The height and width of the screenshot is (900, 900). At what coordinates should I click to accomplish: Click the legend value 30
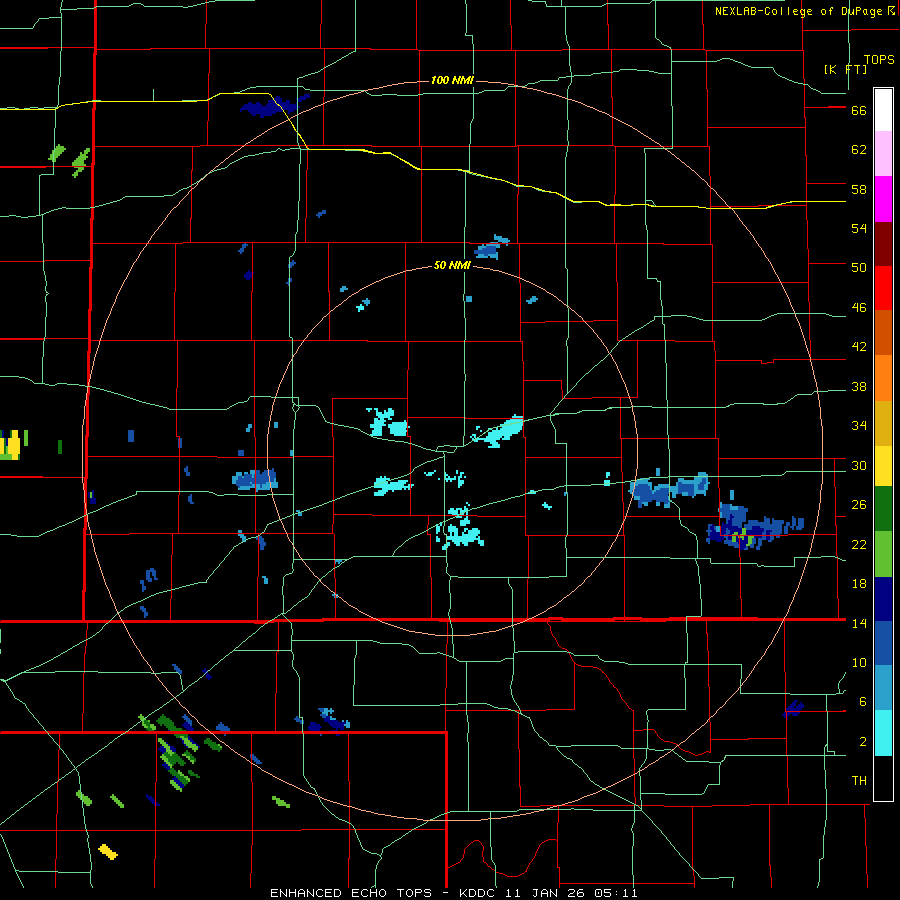click(x=859, y=465)
